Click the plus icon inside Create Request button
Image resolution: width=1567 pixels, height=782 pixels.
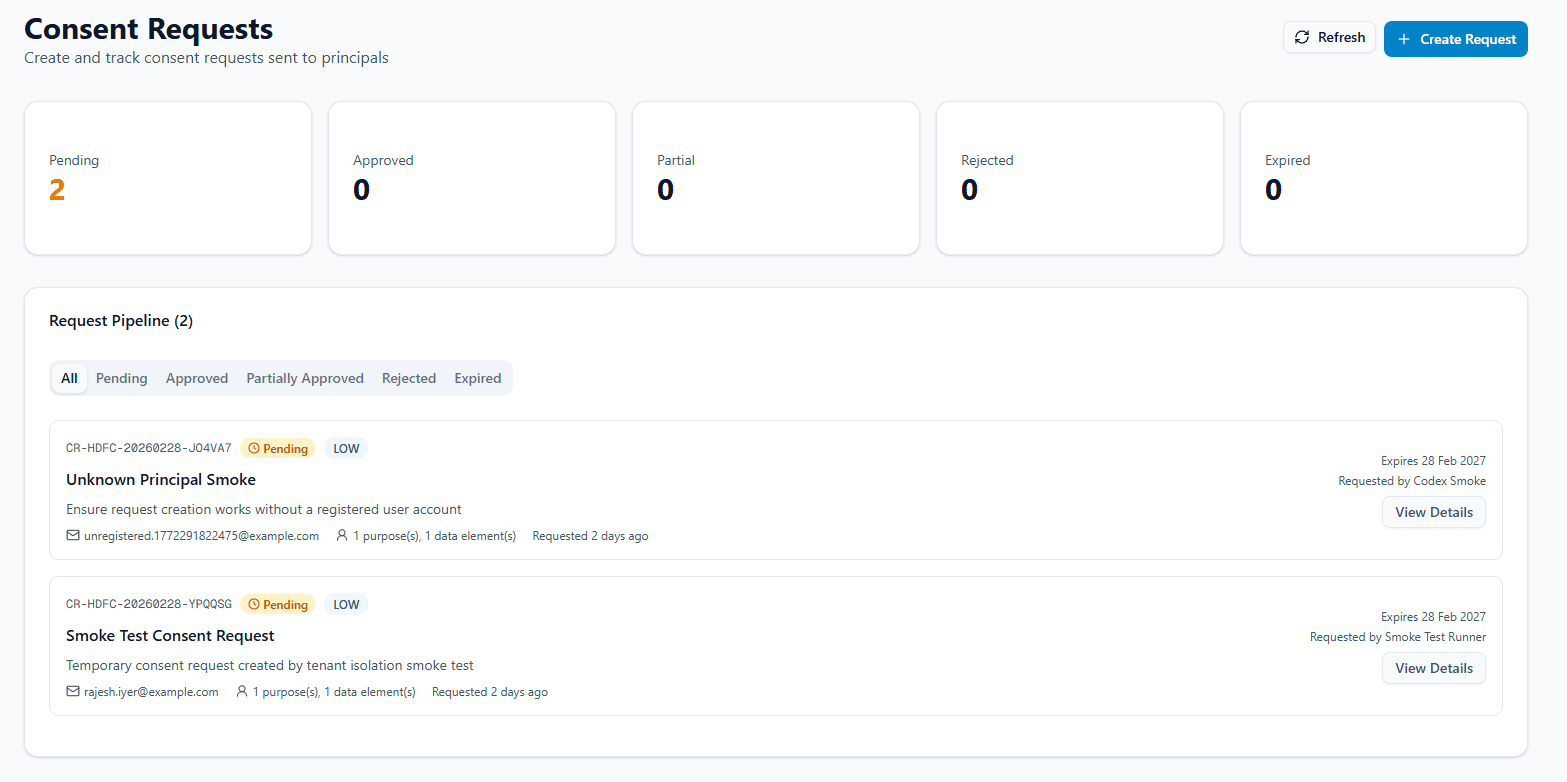1403,39
